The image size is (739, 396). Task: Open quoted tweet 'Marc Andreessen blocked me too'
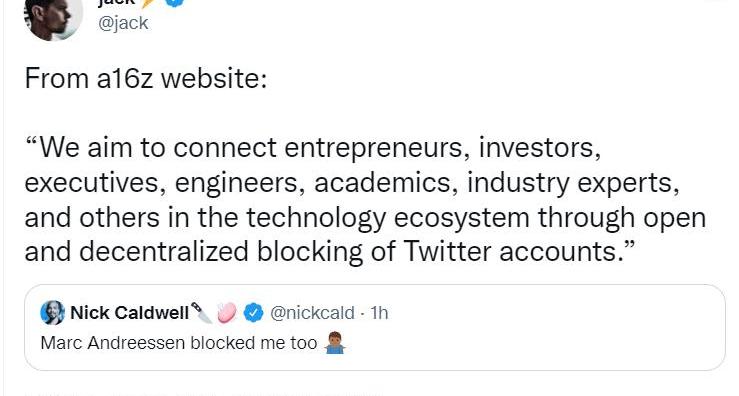179,343
